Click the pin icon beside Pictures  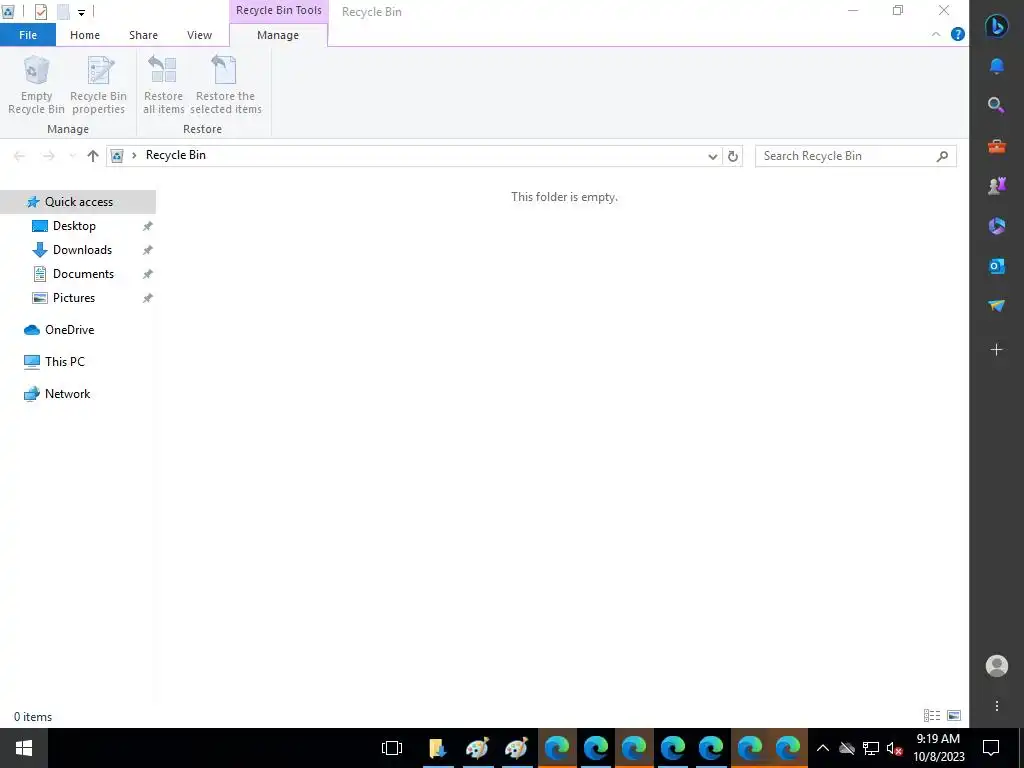(x=148, y=298)
